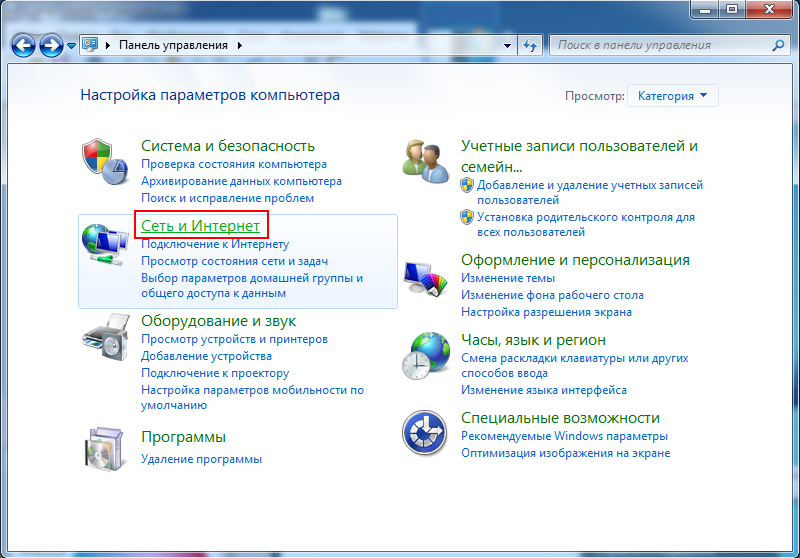The image size is (800, 558).
Task: Click the Clock, Language and Region globe icon
Action: point(426,355)
